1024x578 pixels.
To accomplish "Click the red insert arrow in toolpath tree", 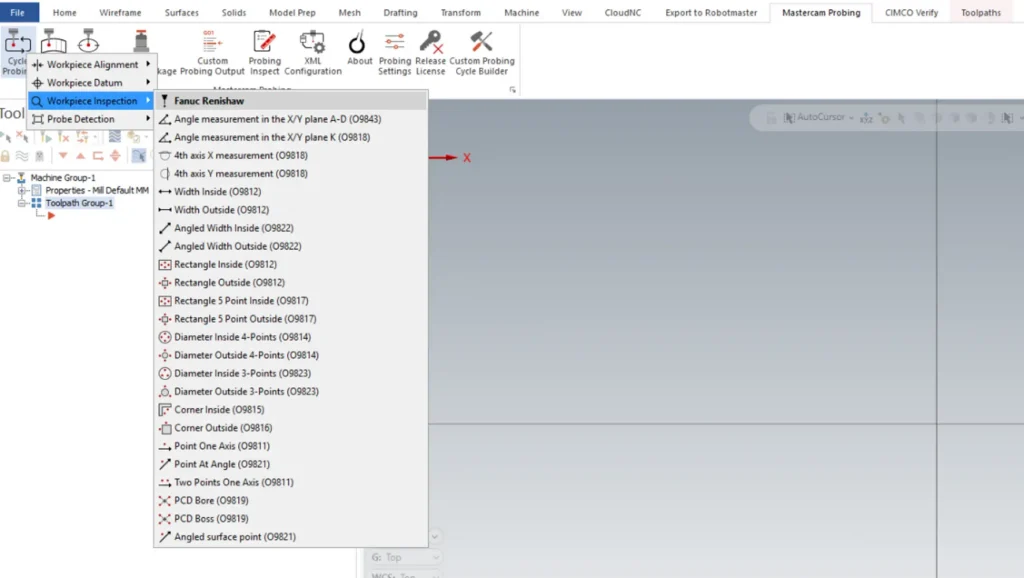I will 51,216.
